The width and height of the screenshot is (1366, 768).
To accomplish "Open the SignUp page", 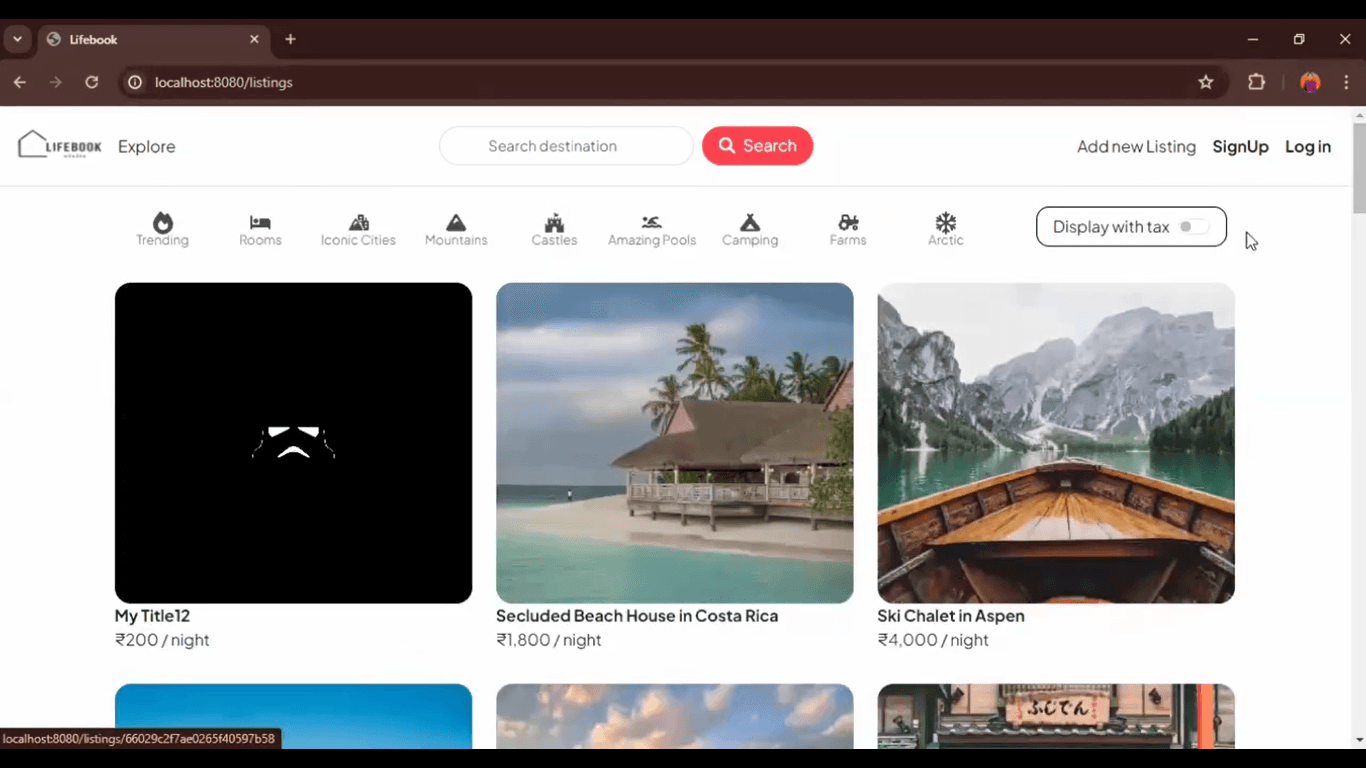I will [1240, 147].
